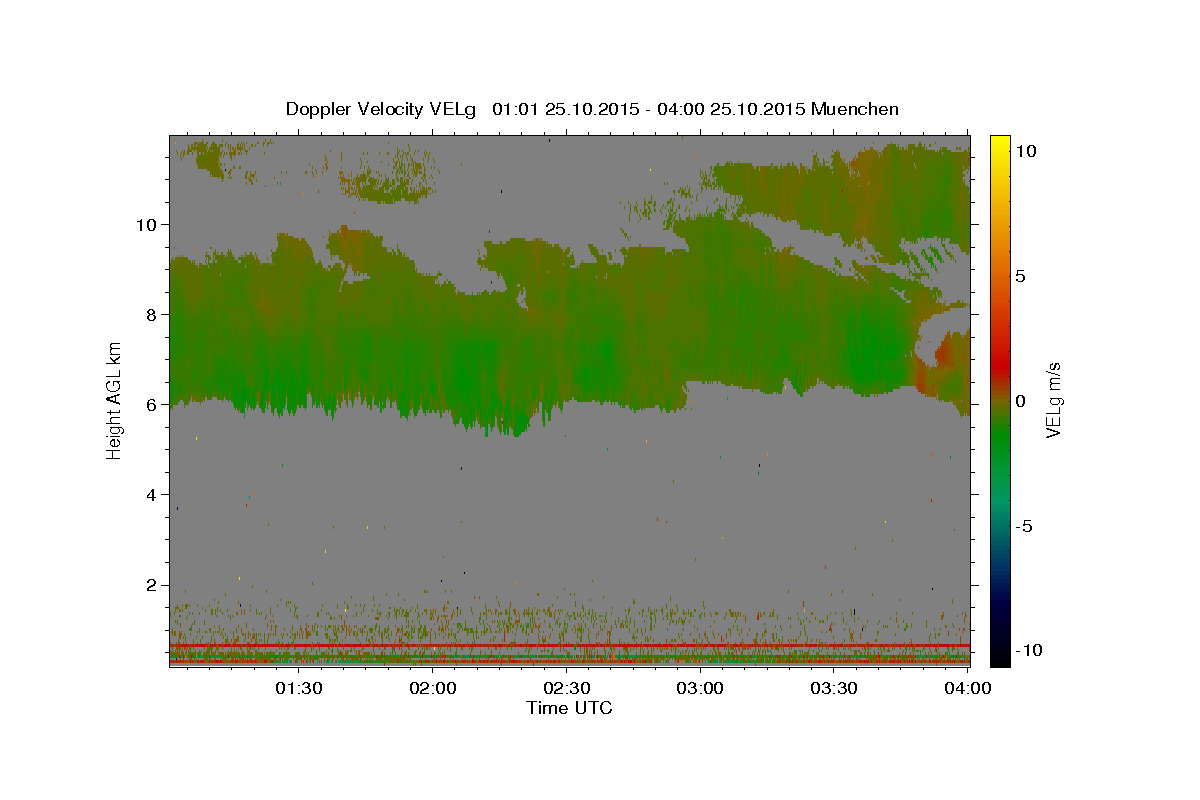The height and width of the screenshot is (800, 1200).
Task: Click the '02:00' time tick label
Action: tap(433, 688)
